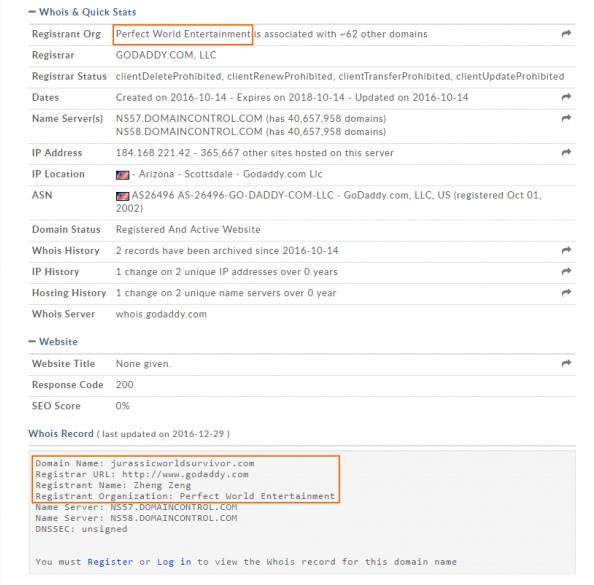Select the Whois Record heading

(x=61, y=433)
